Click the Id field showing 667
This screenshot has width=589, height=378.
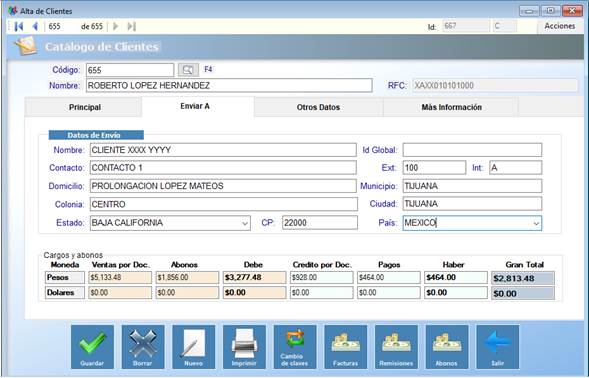coord(466,26)
